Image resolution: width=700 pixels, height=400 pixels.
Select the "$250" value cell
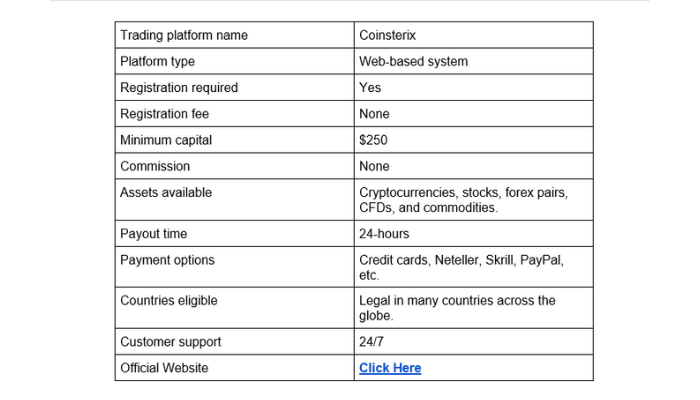click(x=374, y=140)
